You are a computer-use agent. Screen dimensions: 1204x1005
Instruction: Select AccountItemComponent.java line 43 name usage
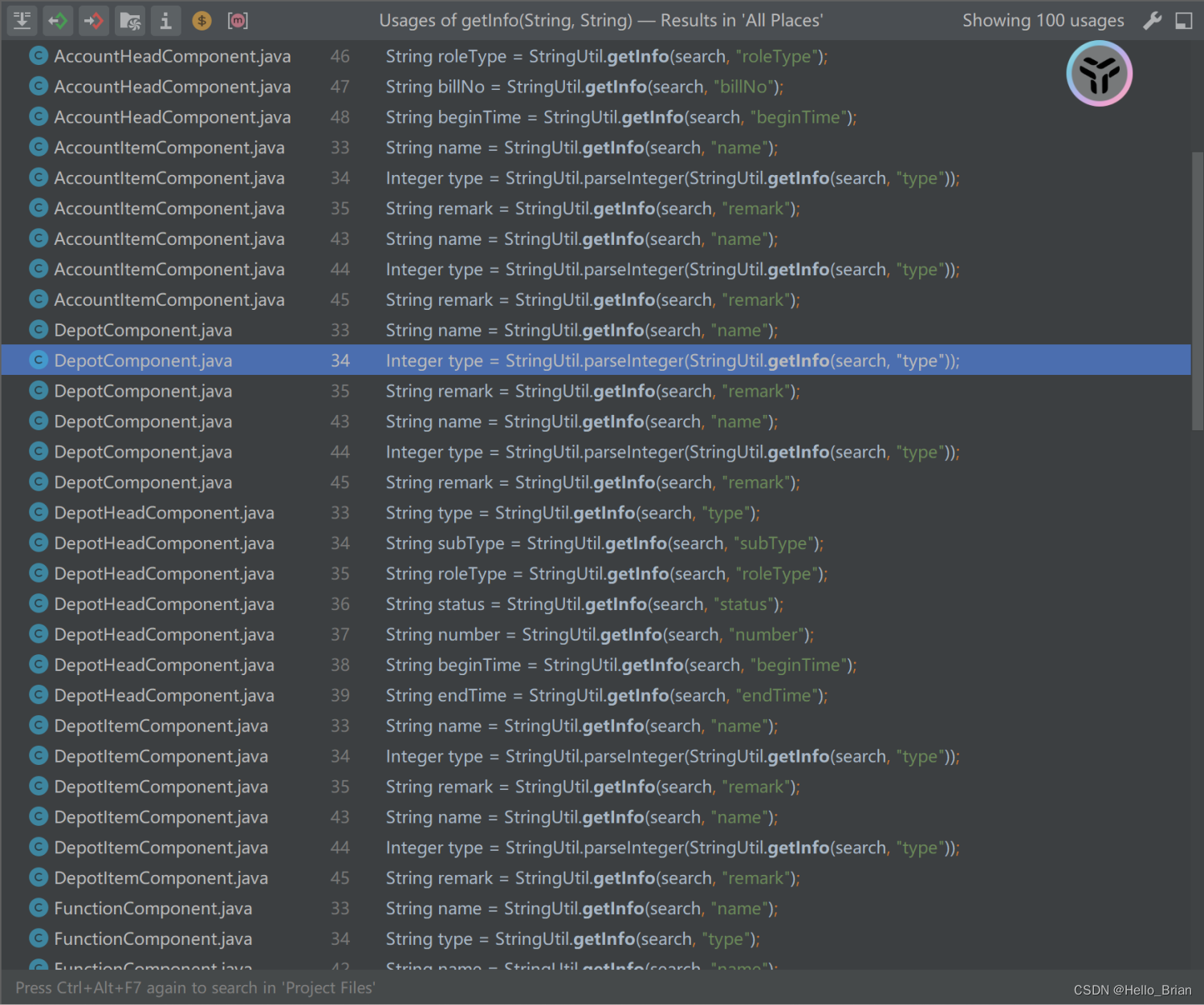point(596,239)
